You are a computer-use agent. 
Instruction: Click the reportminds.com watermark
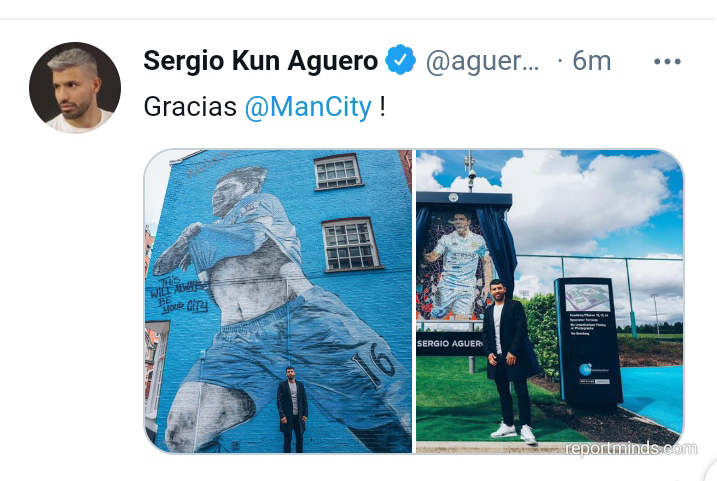pos(631,449)
